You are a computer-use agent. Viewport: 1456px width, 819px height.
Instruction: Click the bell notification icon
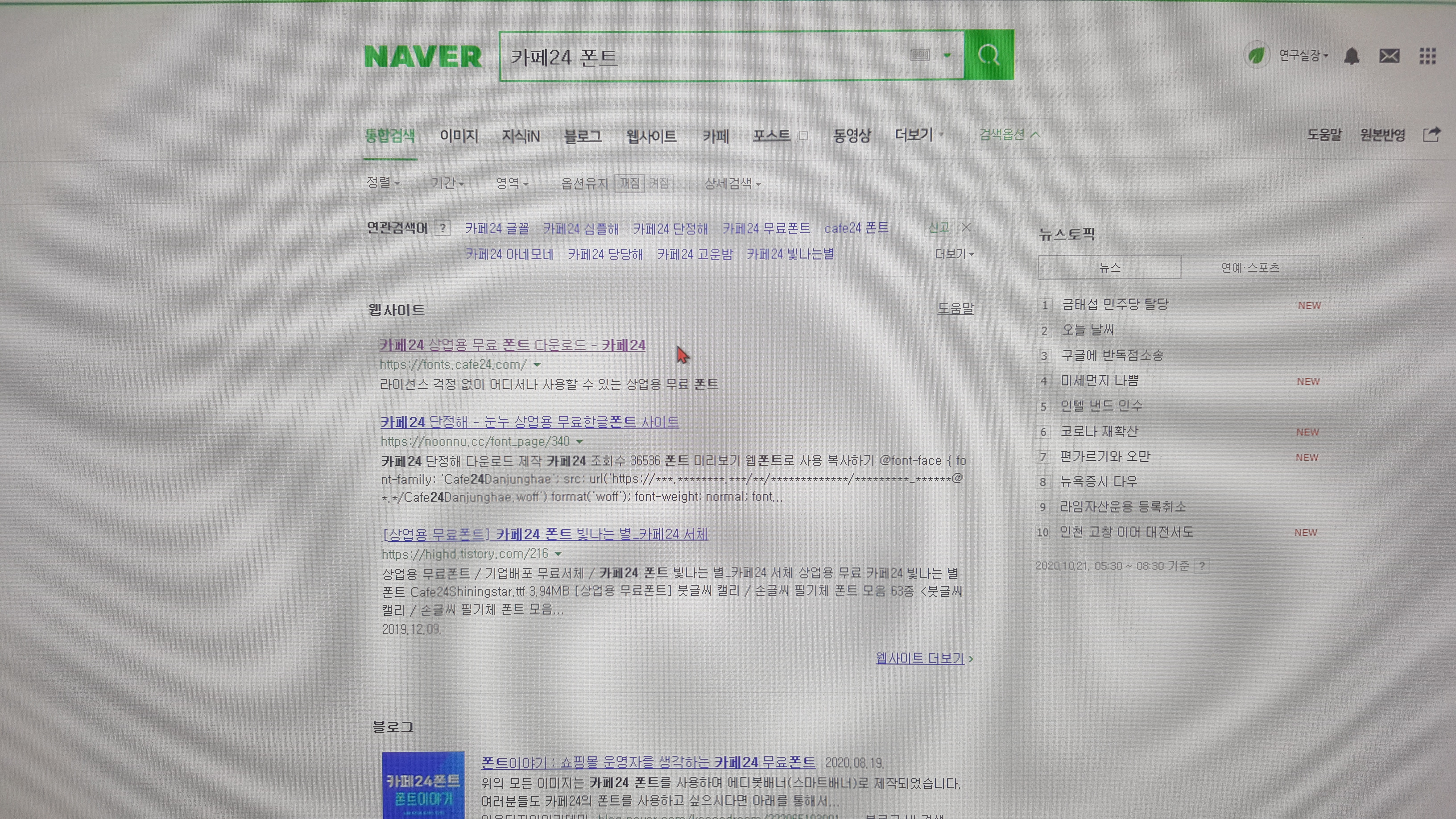point(1353,55)
